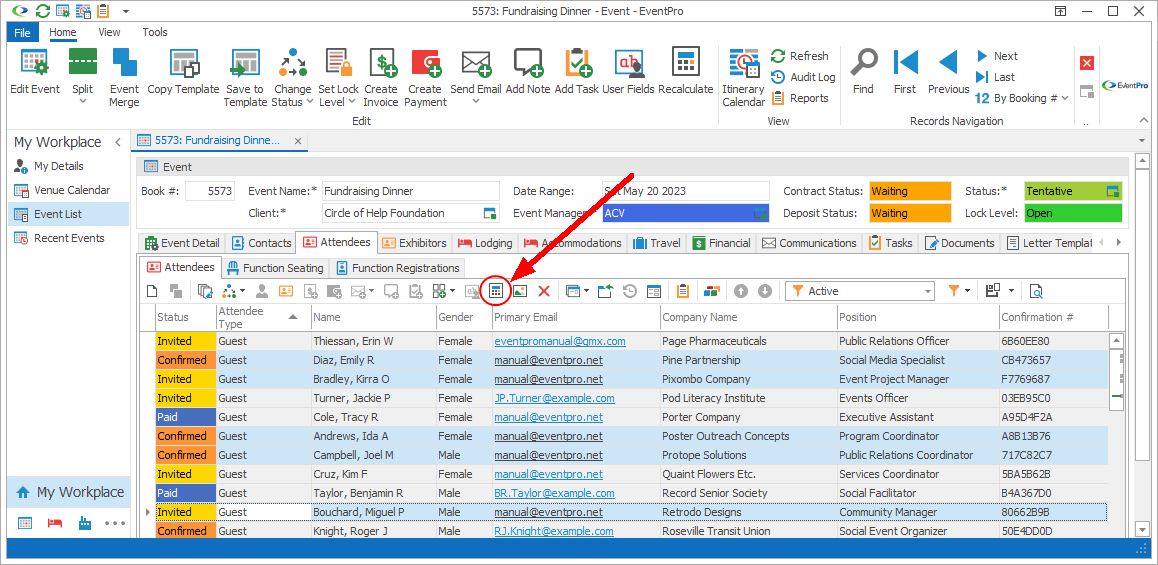Click the Event Name input field
This screenshot has width=1158, height=565.
pyautogui.click(x=411, y=191)
